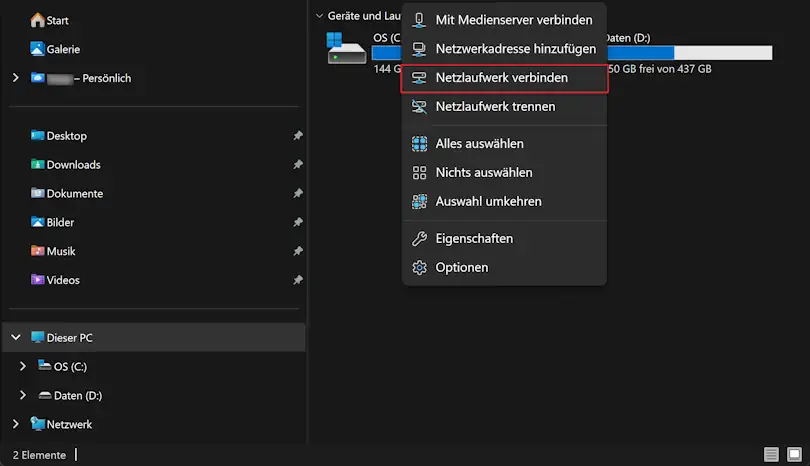Image resolution: width=810 pixels, height=466 pixels.
Task: Collapse the Dieser PC tree node
Action: (16, 337)
